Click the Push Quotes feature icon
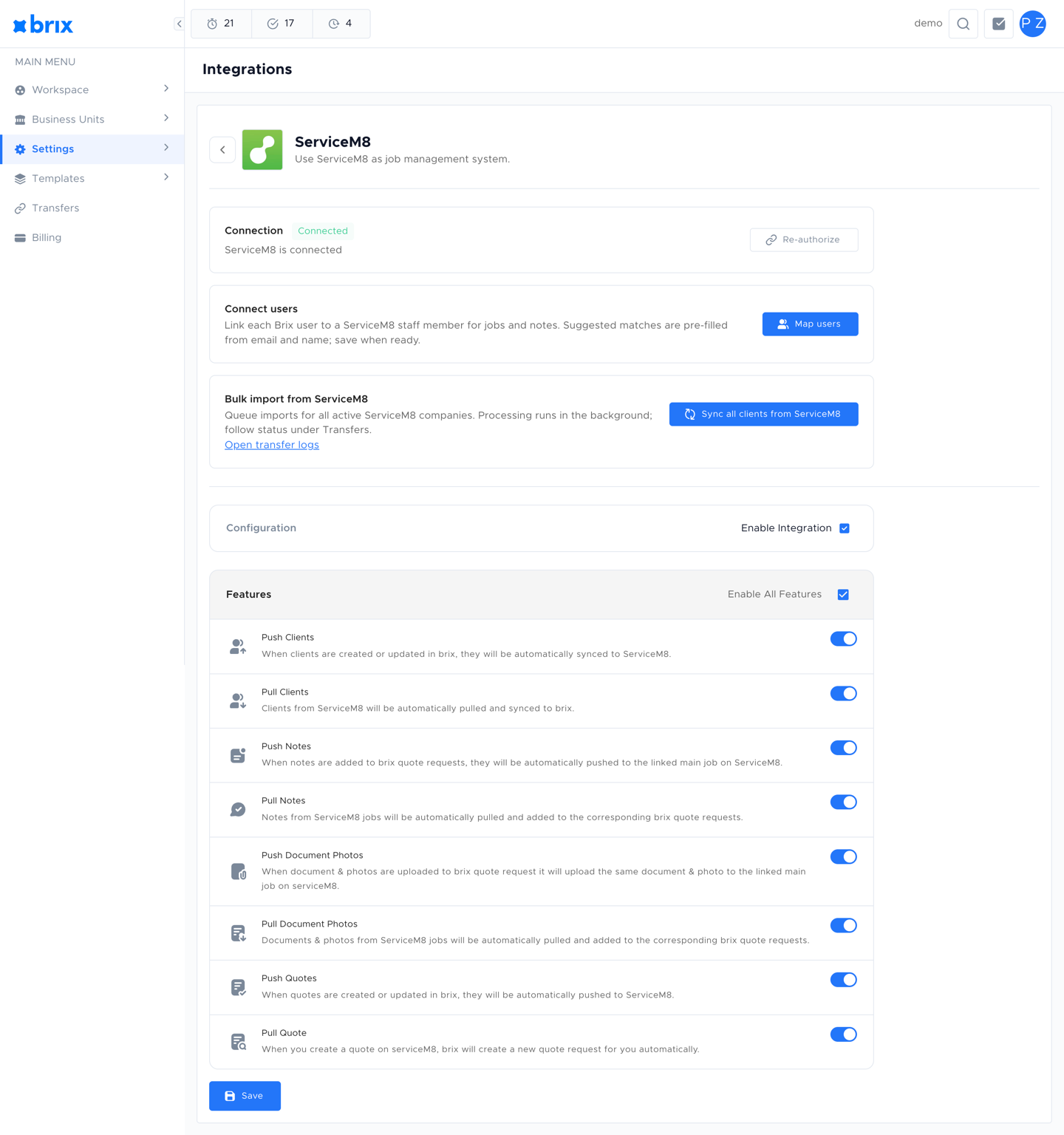1064x1135 pixels. tap(238, 987)
